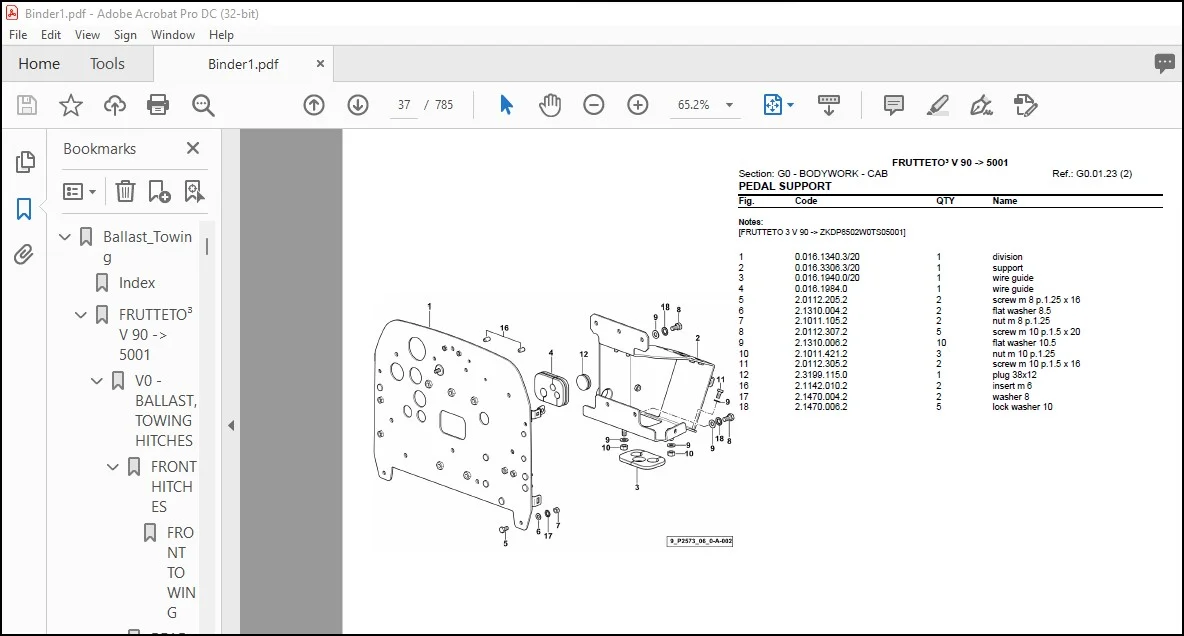This screenshot has height=636, width=1184.
Task: Open the zoom level dropdown
Action: (729, 105)
